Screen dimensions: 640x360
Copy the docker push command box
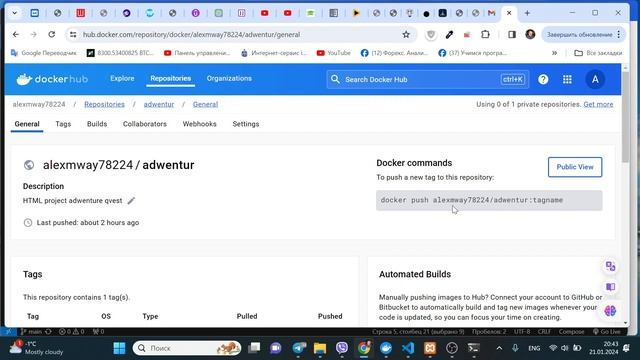(x=489, y=200)
